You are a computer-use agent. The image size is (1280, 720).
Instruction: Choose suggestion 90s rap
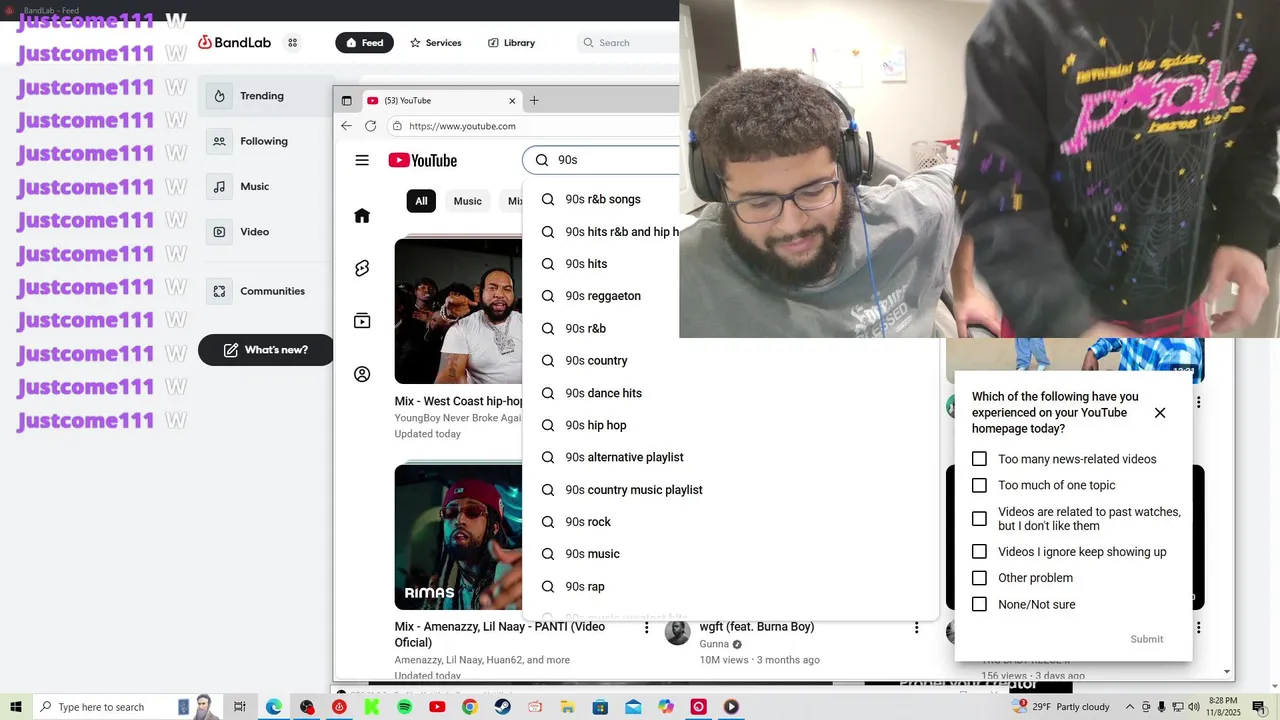point(730,587)
